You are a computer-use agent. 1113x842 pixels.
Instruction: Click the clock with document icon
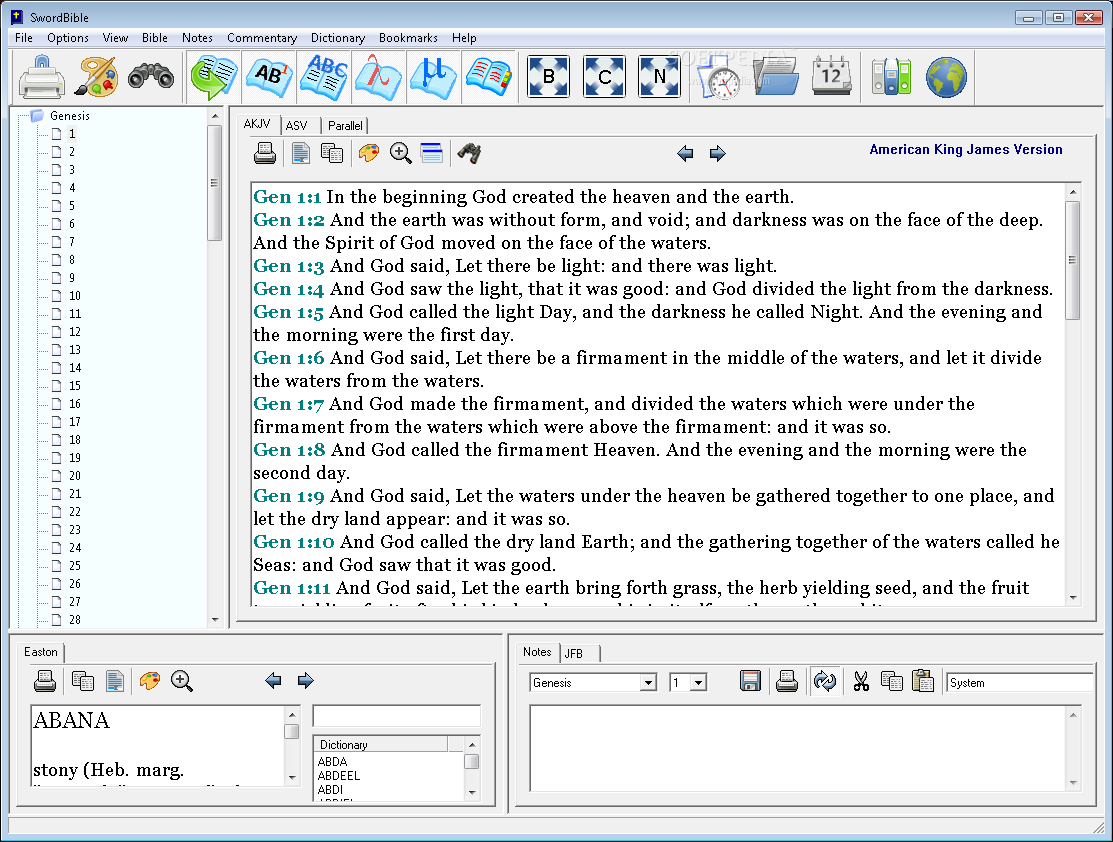(720, 77)
